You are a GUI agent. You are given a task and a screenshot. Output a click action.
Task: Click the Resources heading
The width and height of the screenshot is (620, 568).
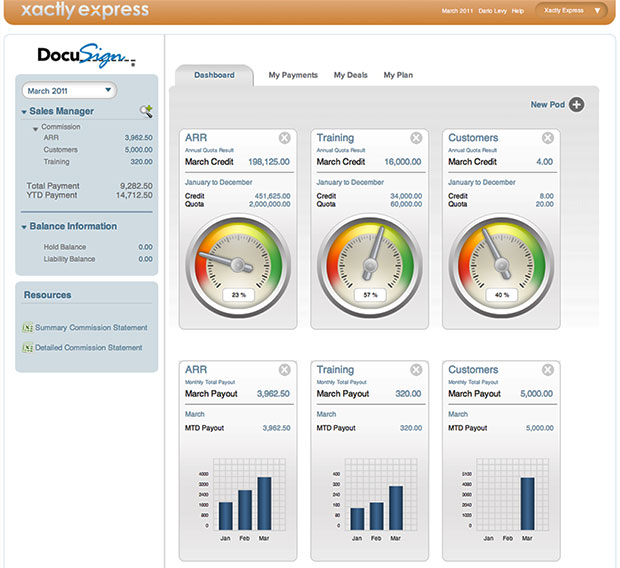[47, 295]
